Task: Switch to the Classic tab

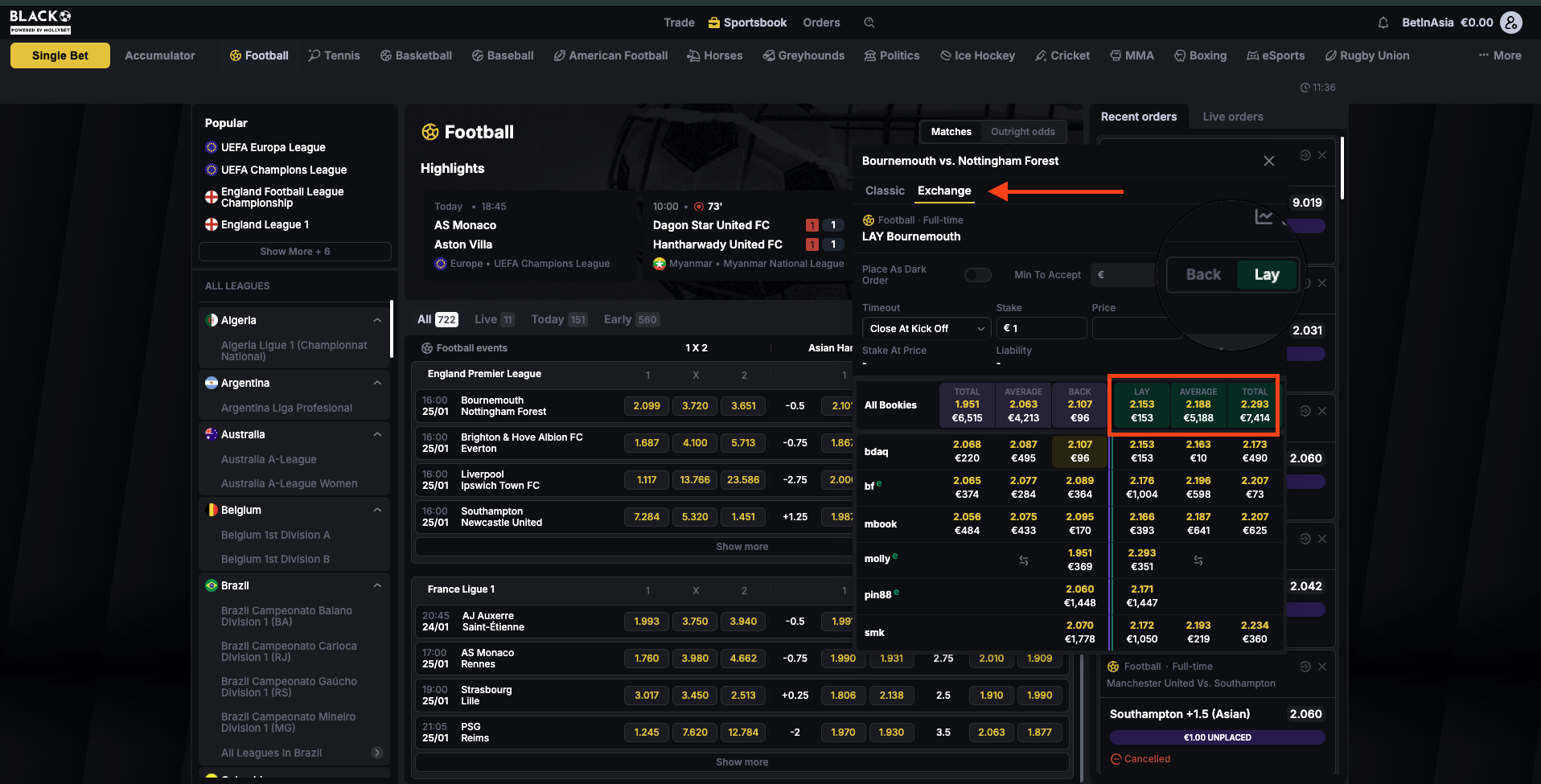Action: coord(885,191)
